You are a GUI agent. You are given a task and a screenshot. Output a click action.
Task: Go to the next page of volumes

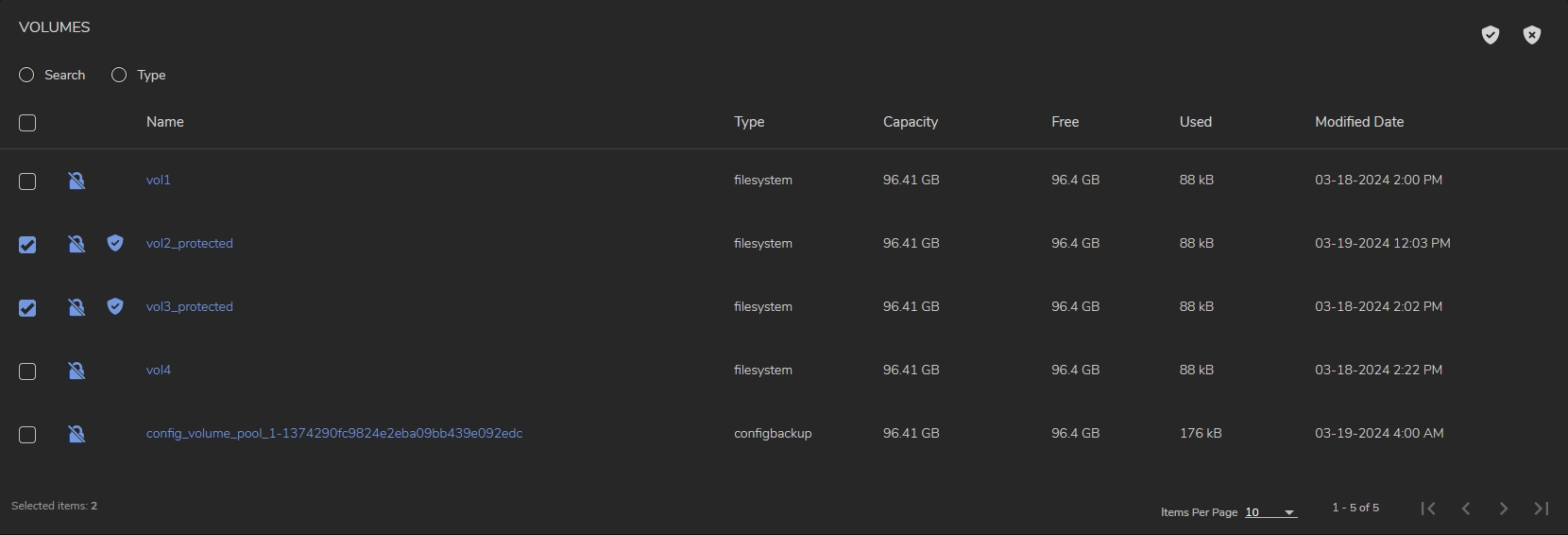click(1503, 509)
